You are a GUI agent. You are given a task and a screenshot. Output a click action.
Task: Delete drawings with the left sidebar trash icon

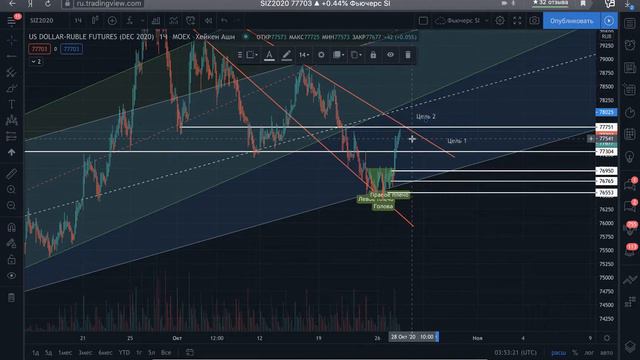coord(11,298)
